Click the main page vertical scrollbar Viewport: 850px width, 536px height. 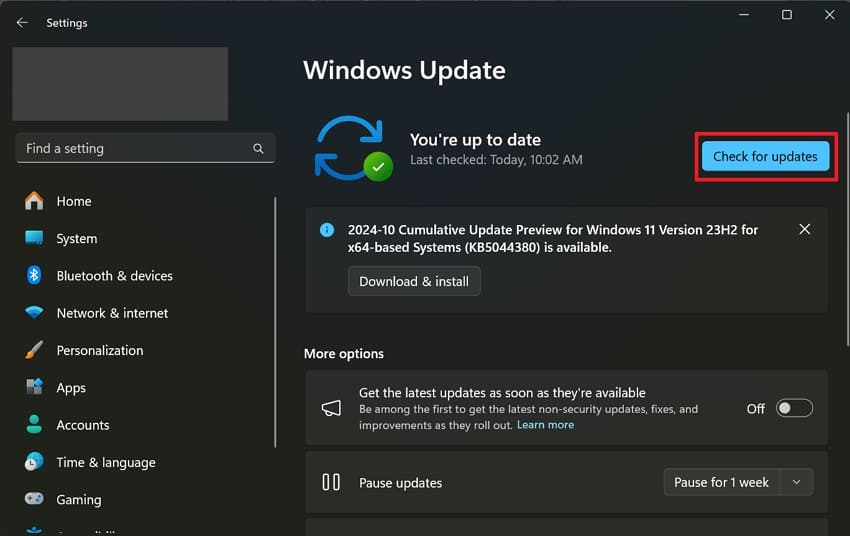tap(847, 229)
